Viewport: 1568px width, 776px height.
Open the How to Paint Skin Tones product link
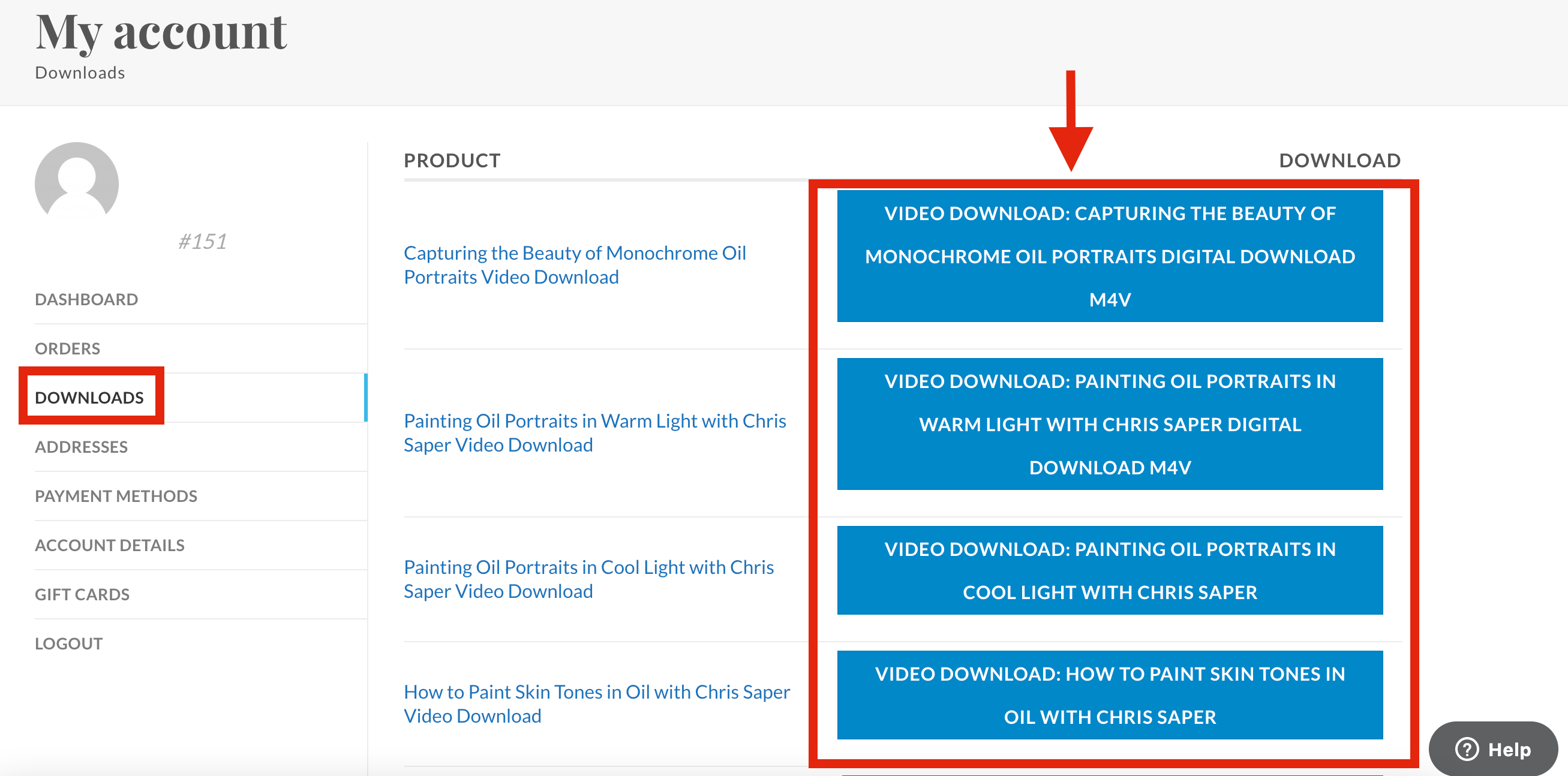(x=596, y=703)
